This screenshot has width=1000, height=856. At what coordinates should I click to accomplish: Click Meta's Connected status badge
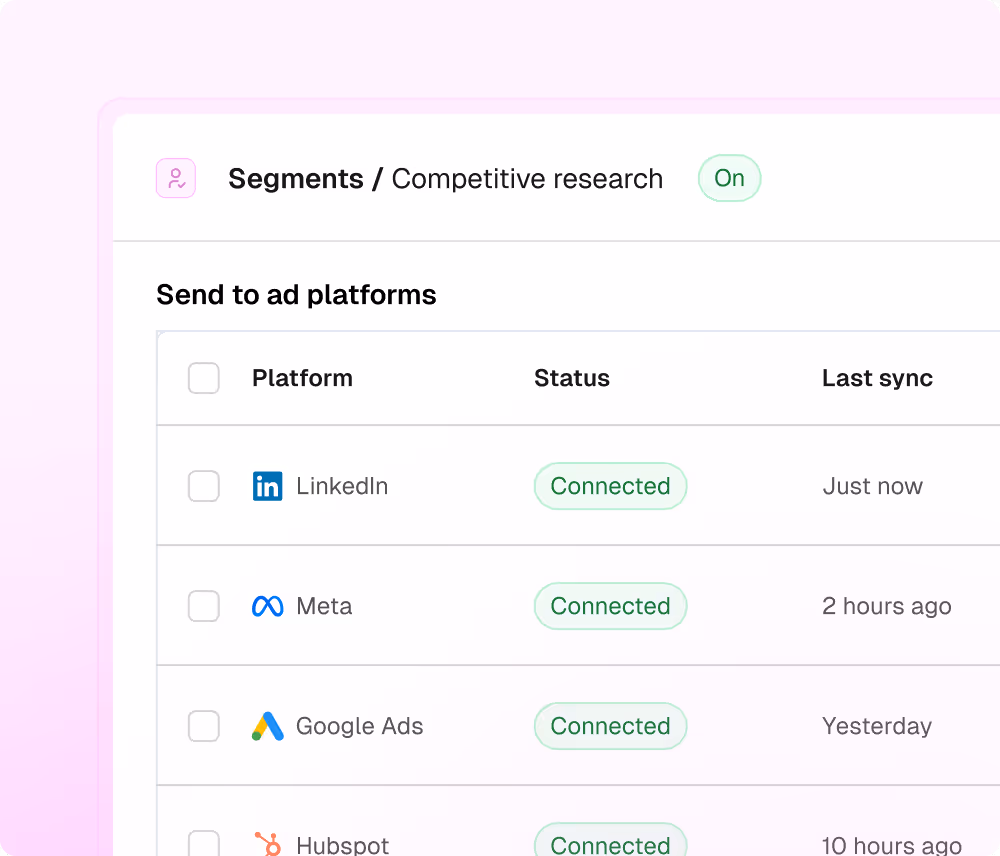pyautogui.click(x=610, y=606)
